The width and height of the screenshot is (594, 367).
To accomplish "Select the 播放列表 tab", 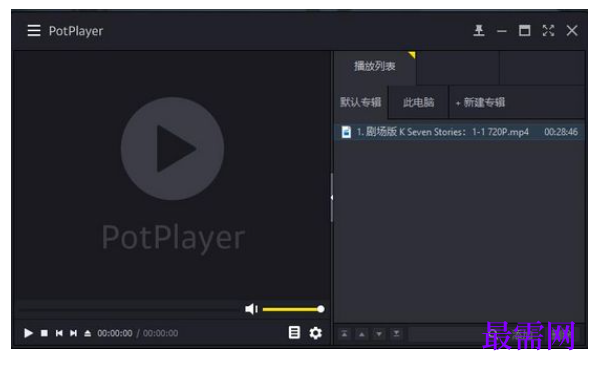I will [x=375, y=67].
